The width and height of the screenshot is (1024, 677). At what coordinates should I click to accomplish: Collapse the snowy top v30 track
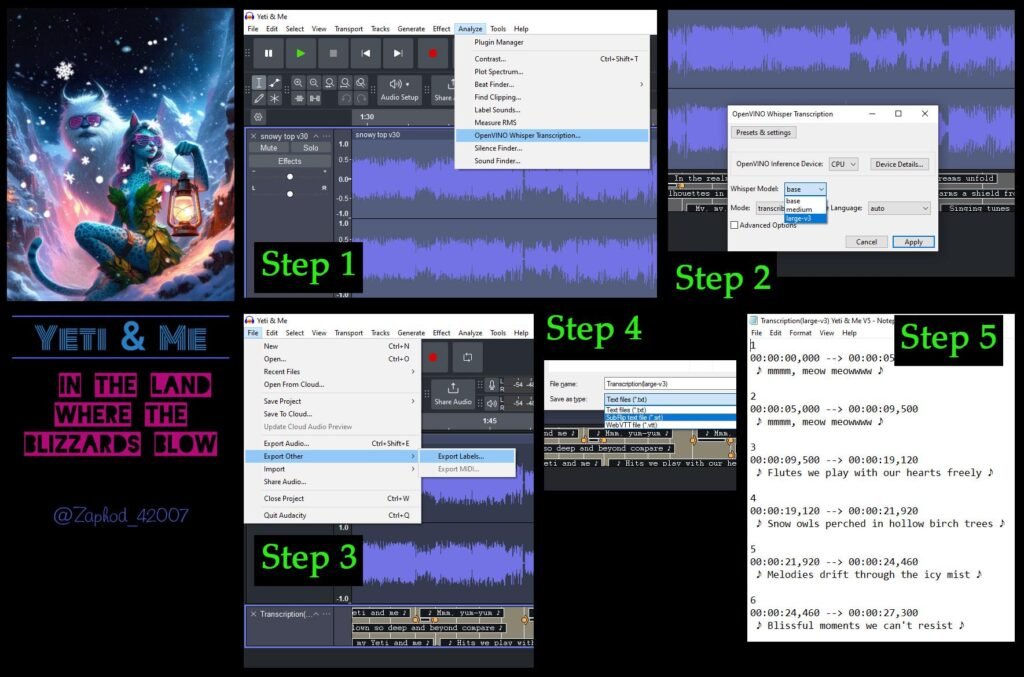pos(316,136)
